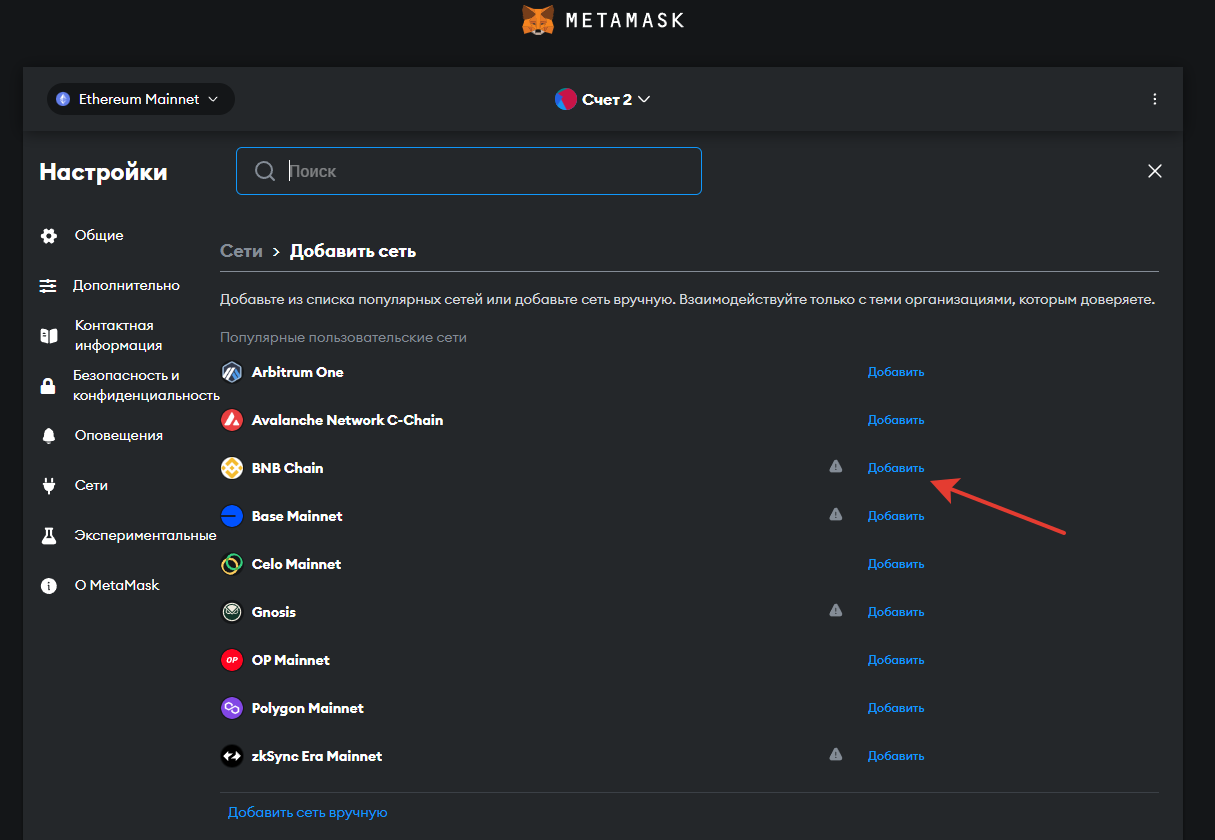1215x840 pixels.
Task: Click the Polygon Mainnet network logo
Action: pos(232,708)
